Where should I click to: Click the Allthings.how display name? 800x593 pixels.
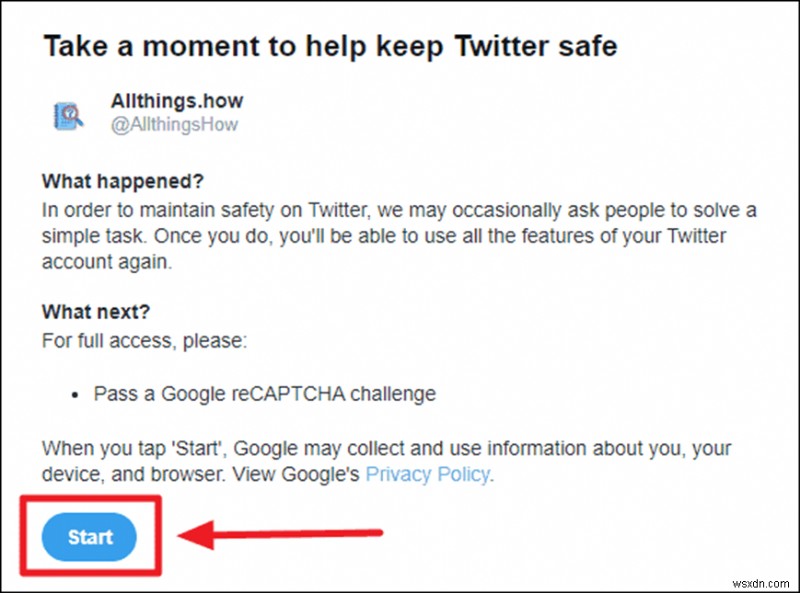coord(177,100)
